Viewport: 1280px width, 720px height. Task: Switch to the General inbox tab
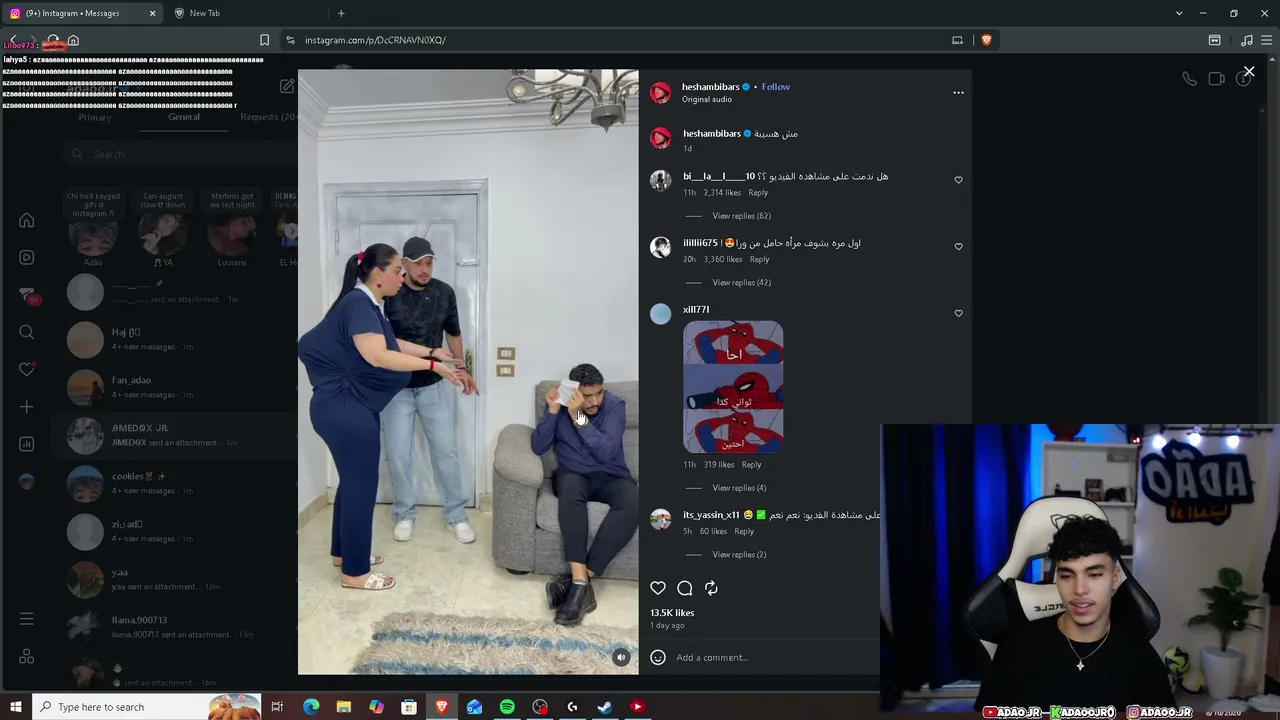[184, 117]
